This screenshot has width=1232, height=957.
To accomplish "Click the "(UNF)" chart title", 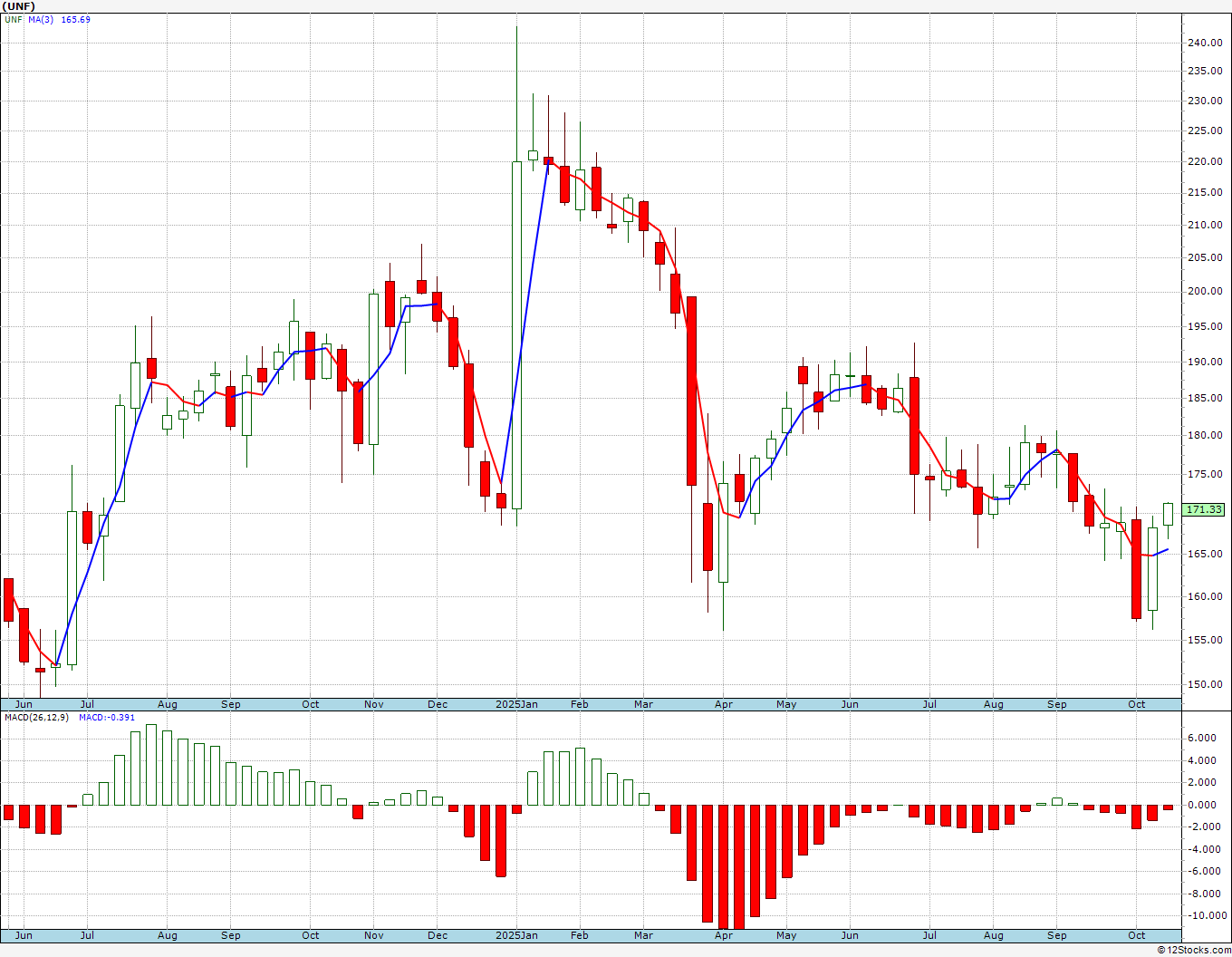I will 18,6.
